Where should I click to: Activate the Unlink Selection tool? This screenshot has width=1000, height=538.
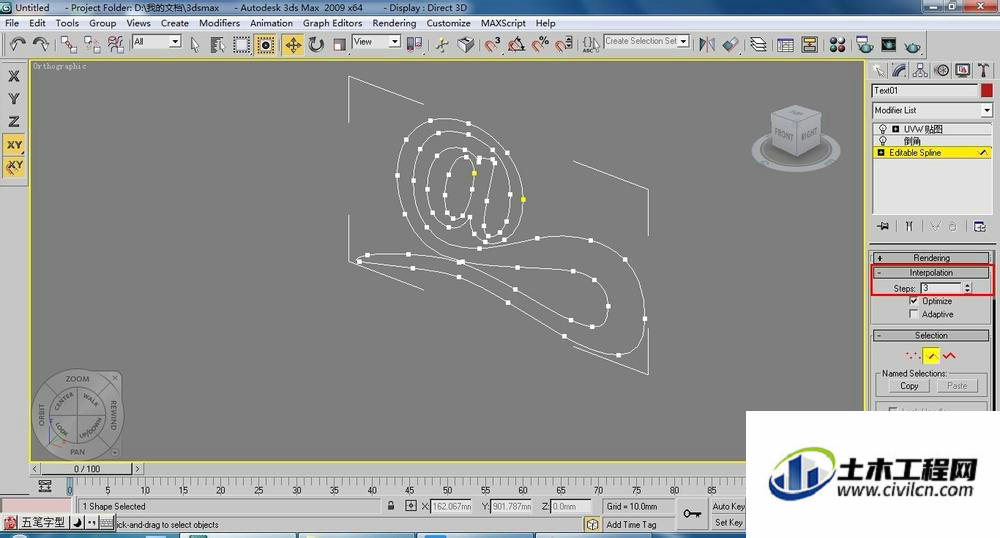click(x=92, y=44)
